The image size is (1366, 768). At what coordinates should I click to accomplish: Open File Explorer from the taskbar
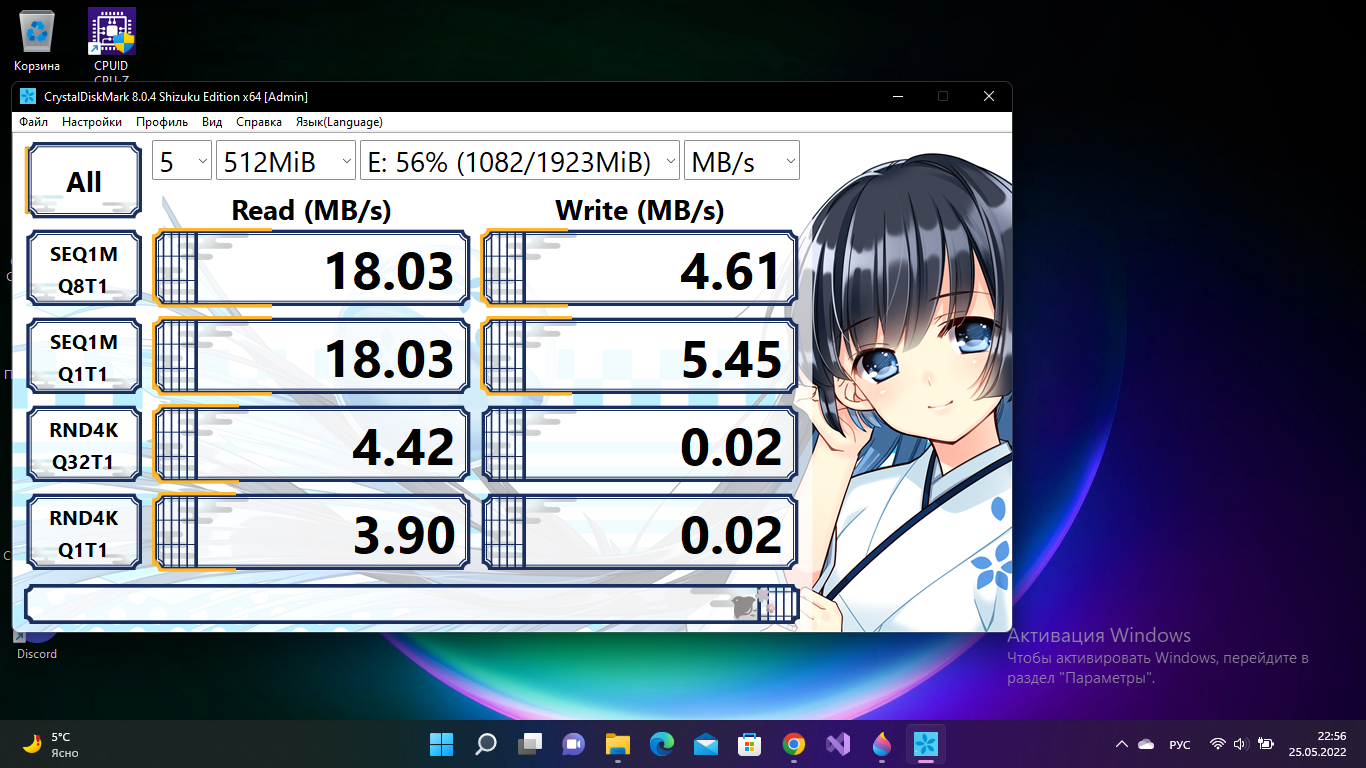pyautogui.click(x=617, y=744)
